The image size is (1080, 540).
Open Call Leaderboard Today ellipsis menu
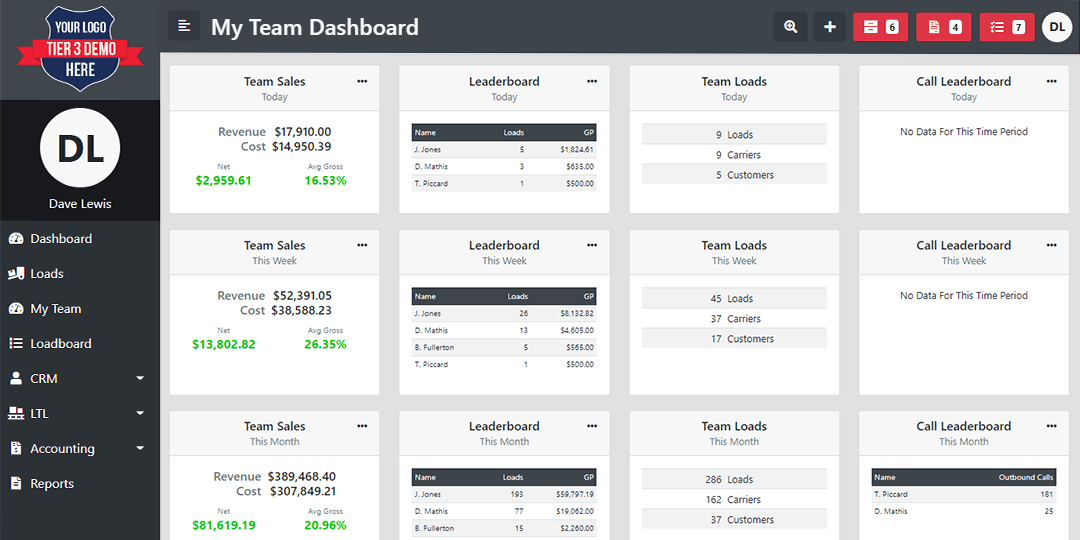pyautogui.click(x=1051, y=81)
